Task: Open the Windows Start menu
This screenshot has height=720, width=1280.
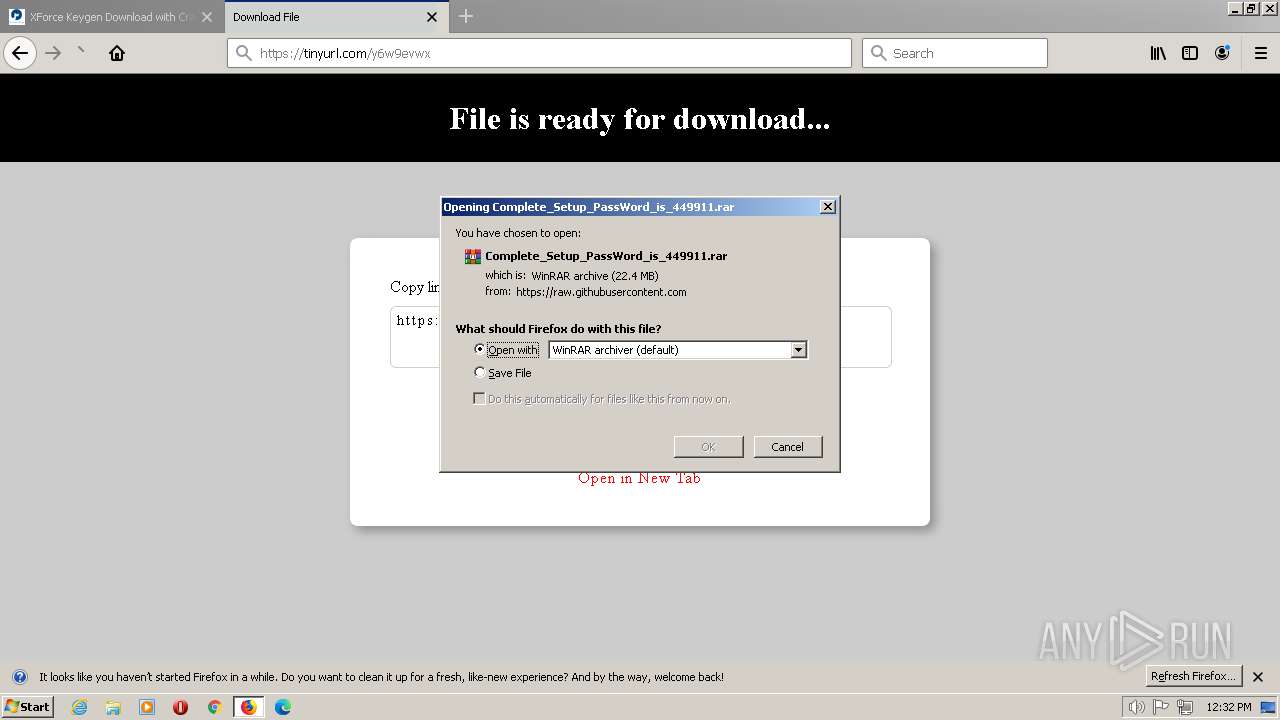Action: pyautogui.click(x=27, y=706)
